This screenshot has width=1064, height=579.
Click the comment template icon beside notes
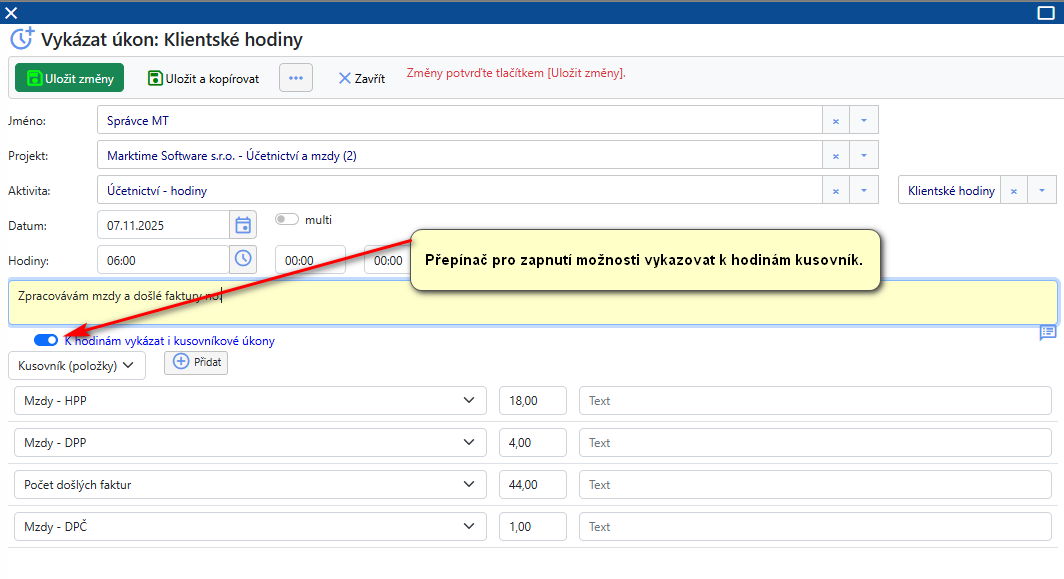click(x=1047, y=332)
